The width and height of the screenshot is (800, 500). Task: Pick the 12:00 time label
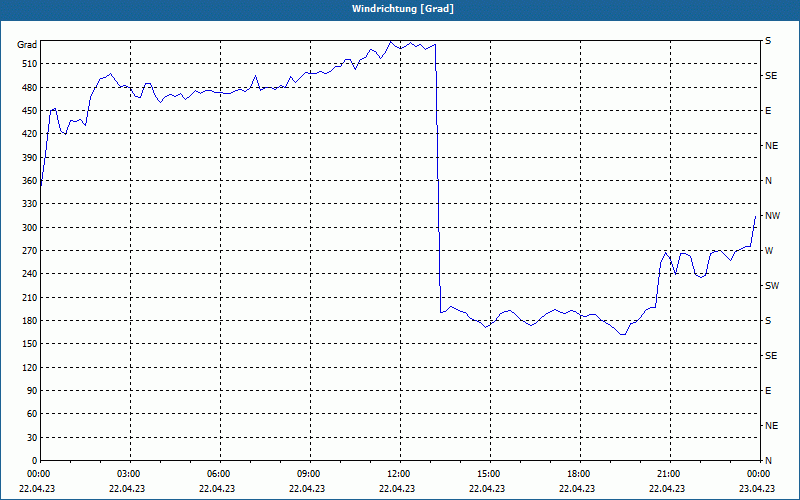398,474
